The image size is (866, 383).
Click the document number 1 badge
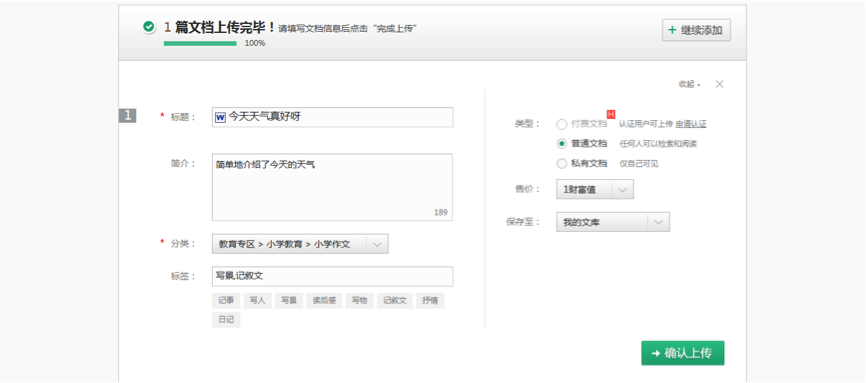click(x=128, y=116)
